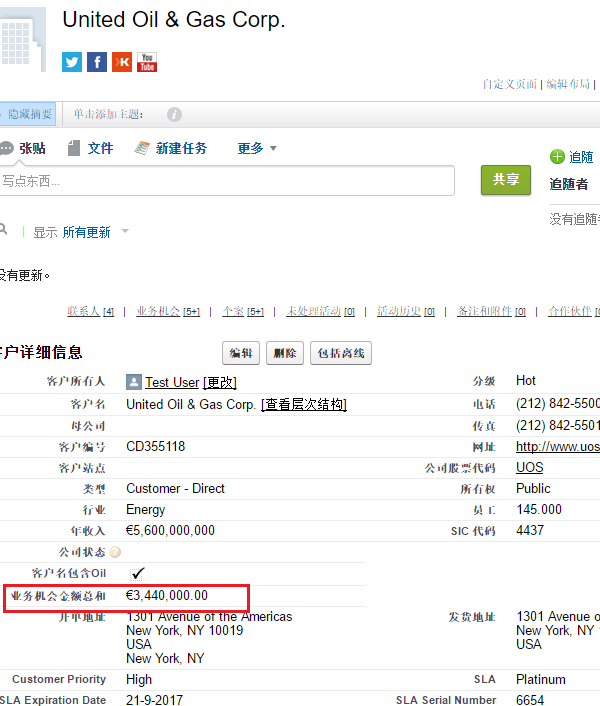Select the 新建任务 new task tab
The width and height of the screenshot is (600, 706).
tap(171, 148)
